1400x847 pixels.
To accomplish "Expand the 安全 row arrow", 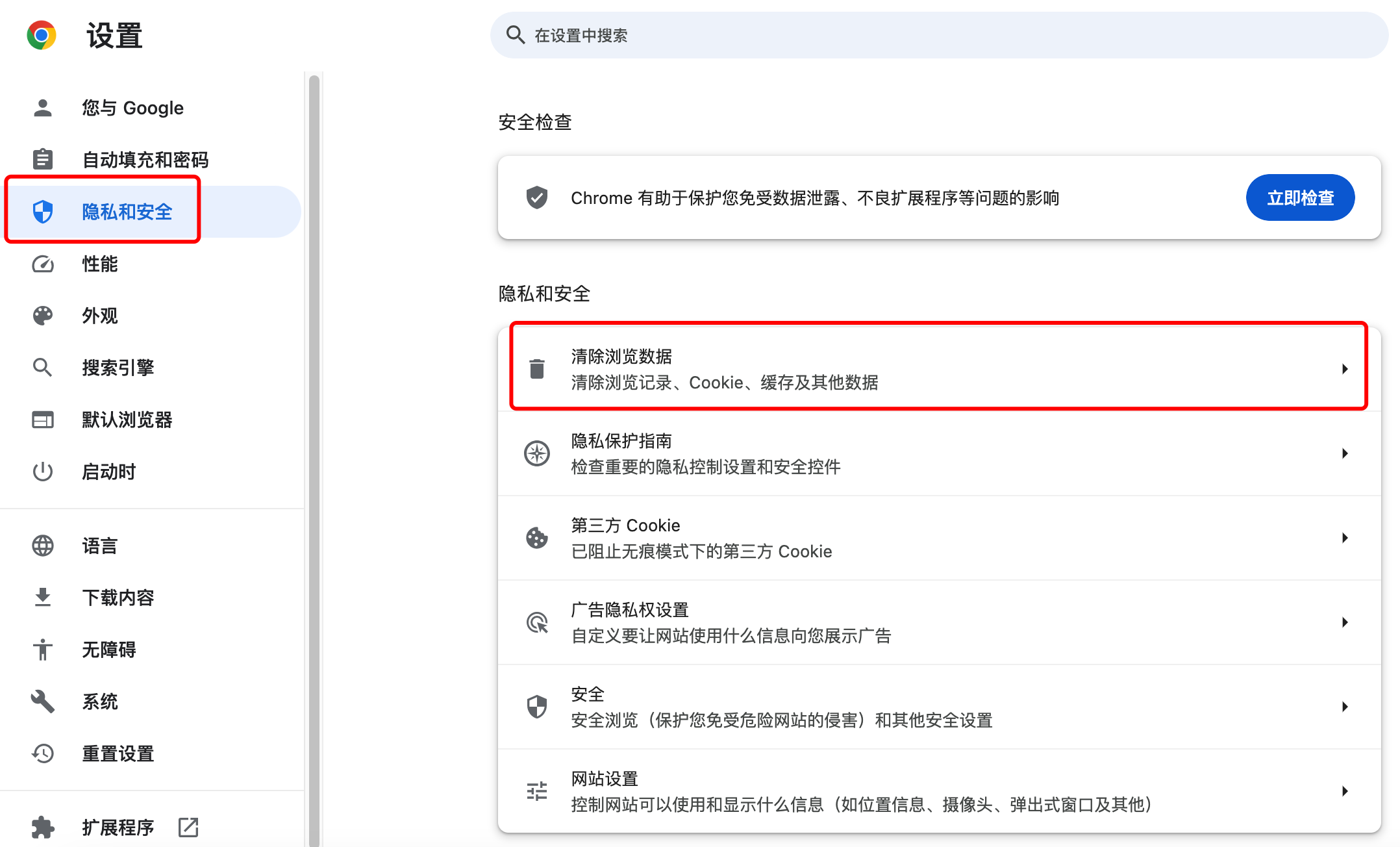I will (1345, 707).
